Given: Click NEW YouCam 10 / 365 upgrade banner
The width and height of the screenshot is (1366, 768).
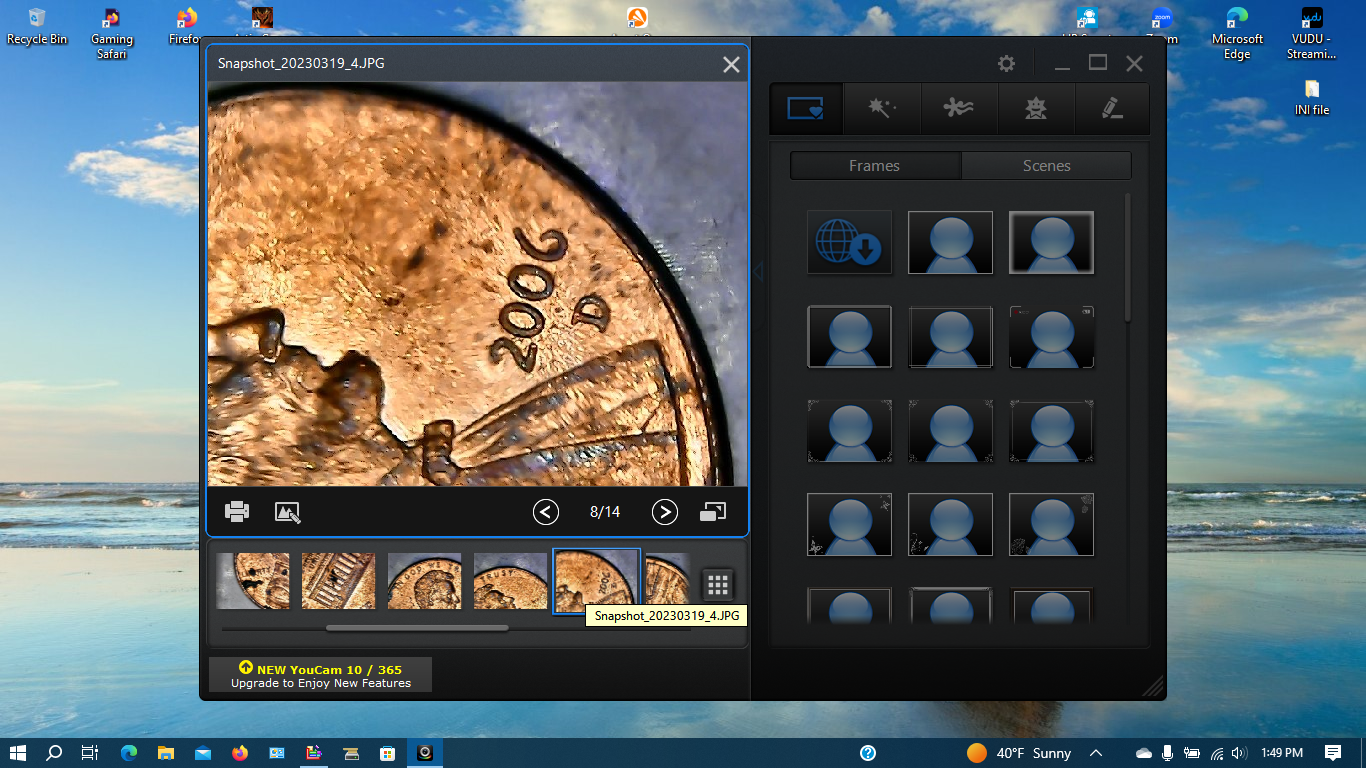Looking at the screenshot, I should (321, 675).
